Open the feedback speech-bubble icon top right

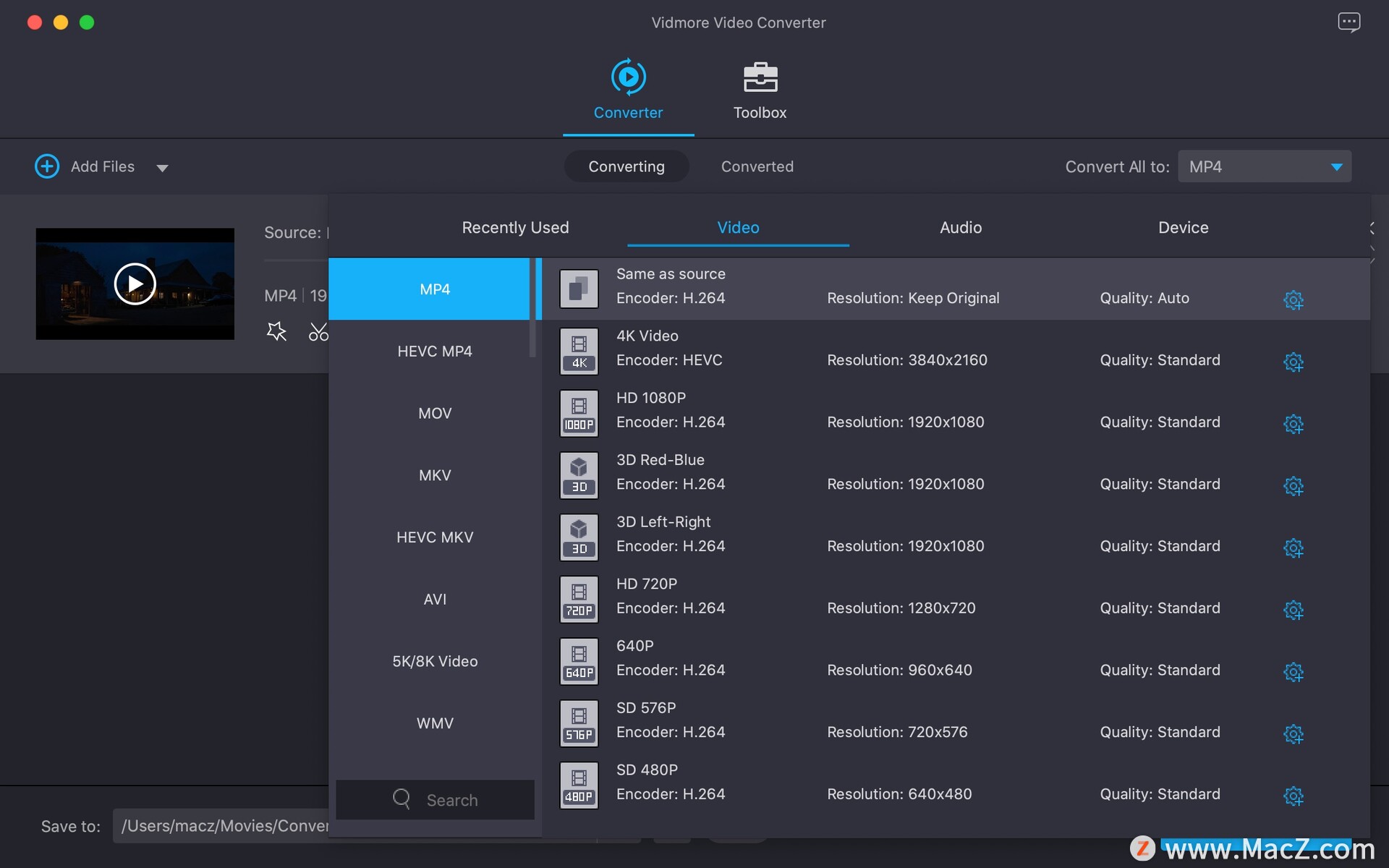1349,22
